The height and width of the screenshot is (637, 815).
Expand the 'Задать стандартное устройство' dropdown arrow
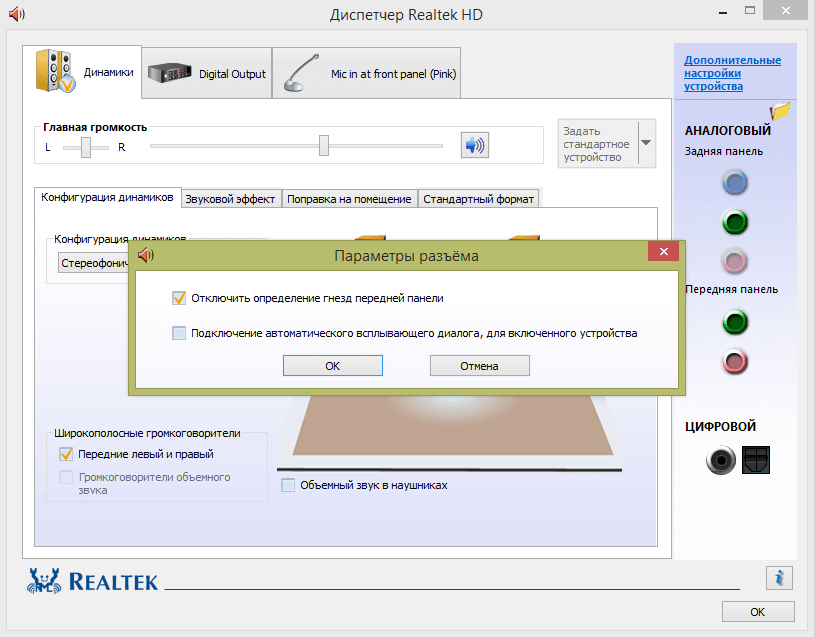coord(646,143)
